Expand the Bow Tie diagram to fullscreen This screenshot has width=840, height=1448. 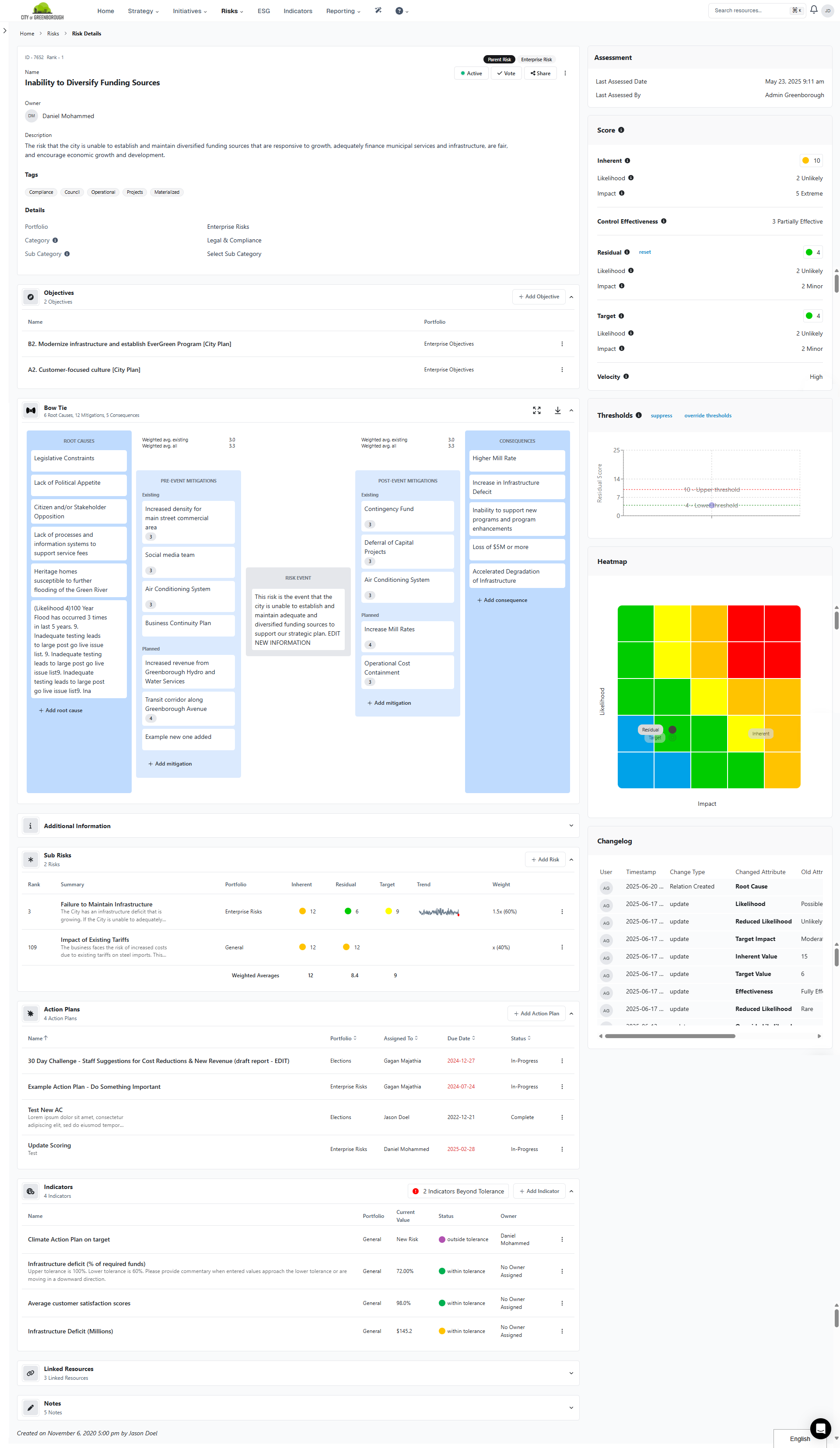pos(537,410)
